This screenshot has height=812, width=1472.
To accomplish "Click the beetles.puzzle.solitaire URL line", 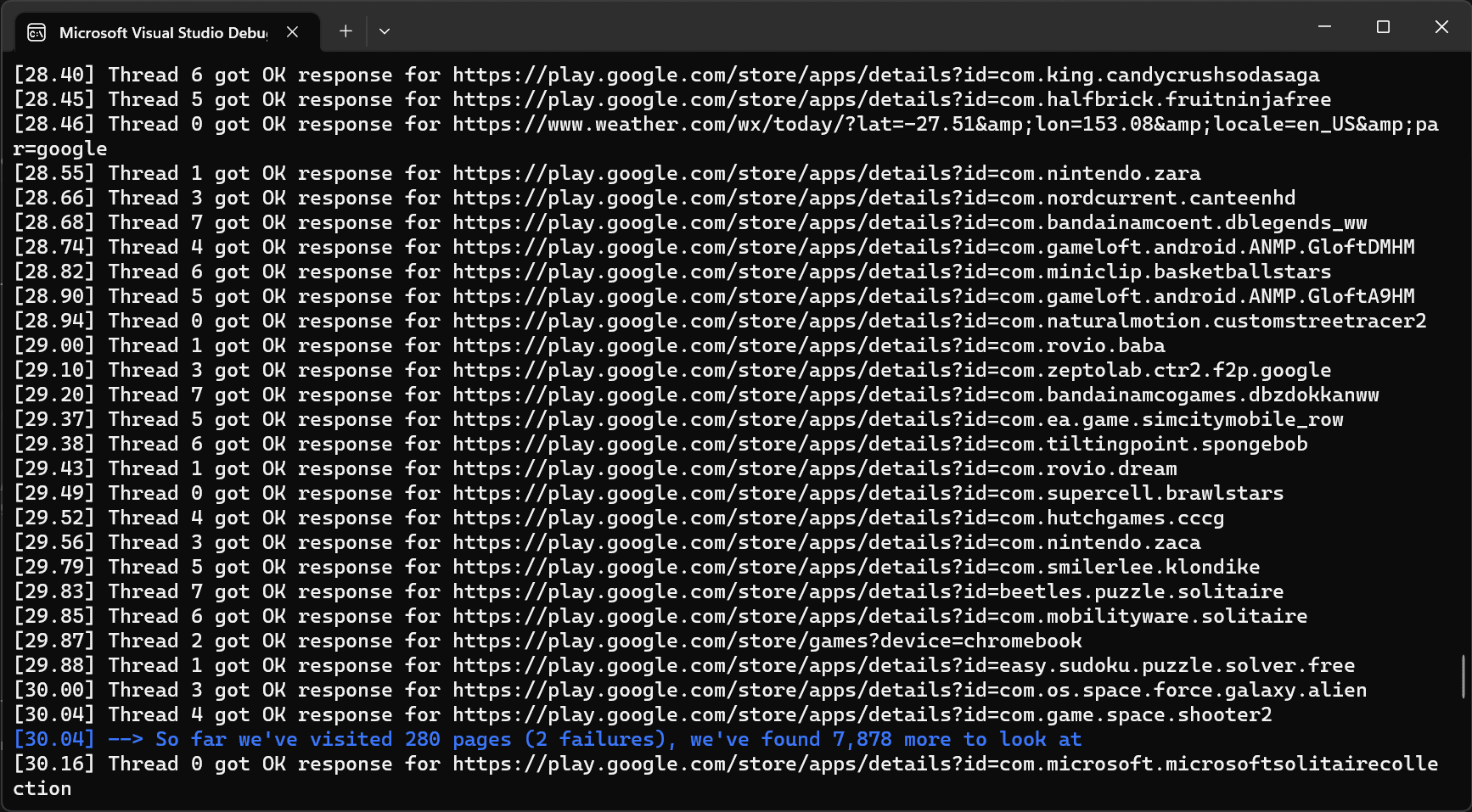I will (x=649, y=591).
